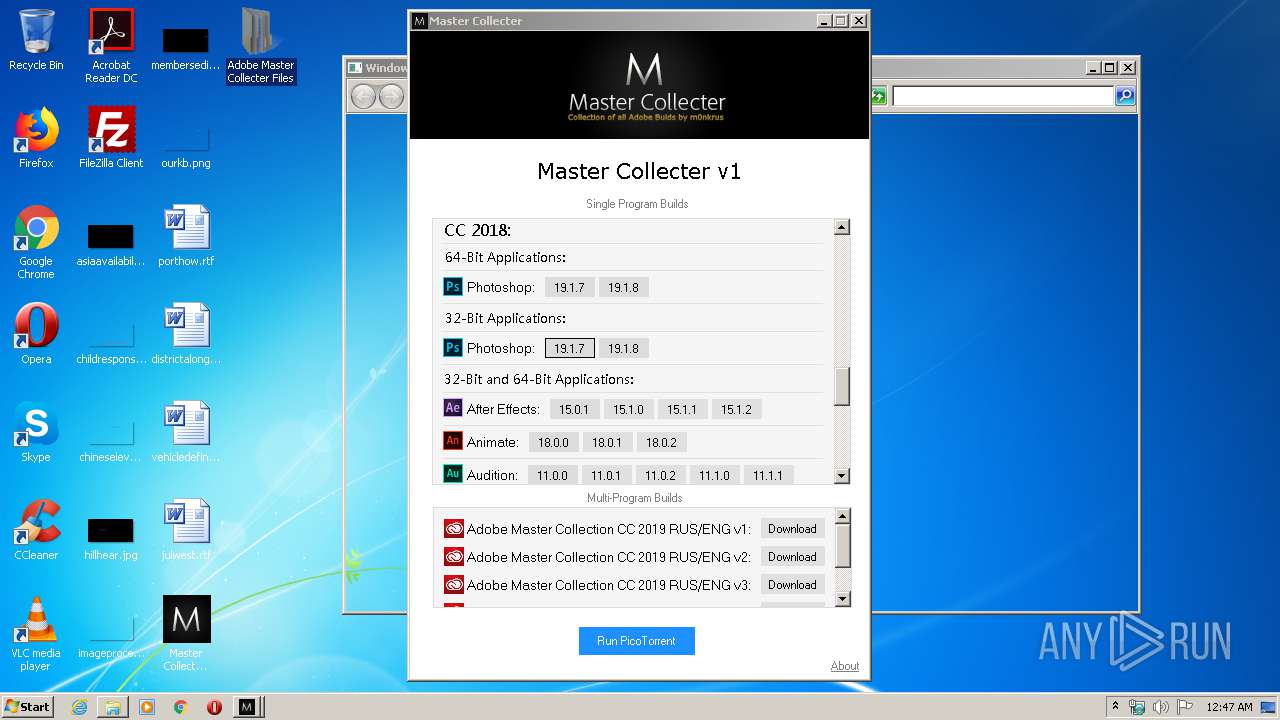
Task: Download Adobe Master Collection CC 2019 v3
Action: click(x=792, y=585)
